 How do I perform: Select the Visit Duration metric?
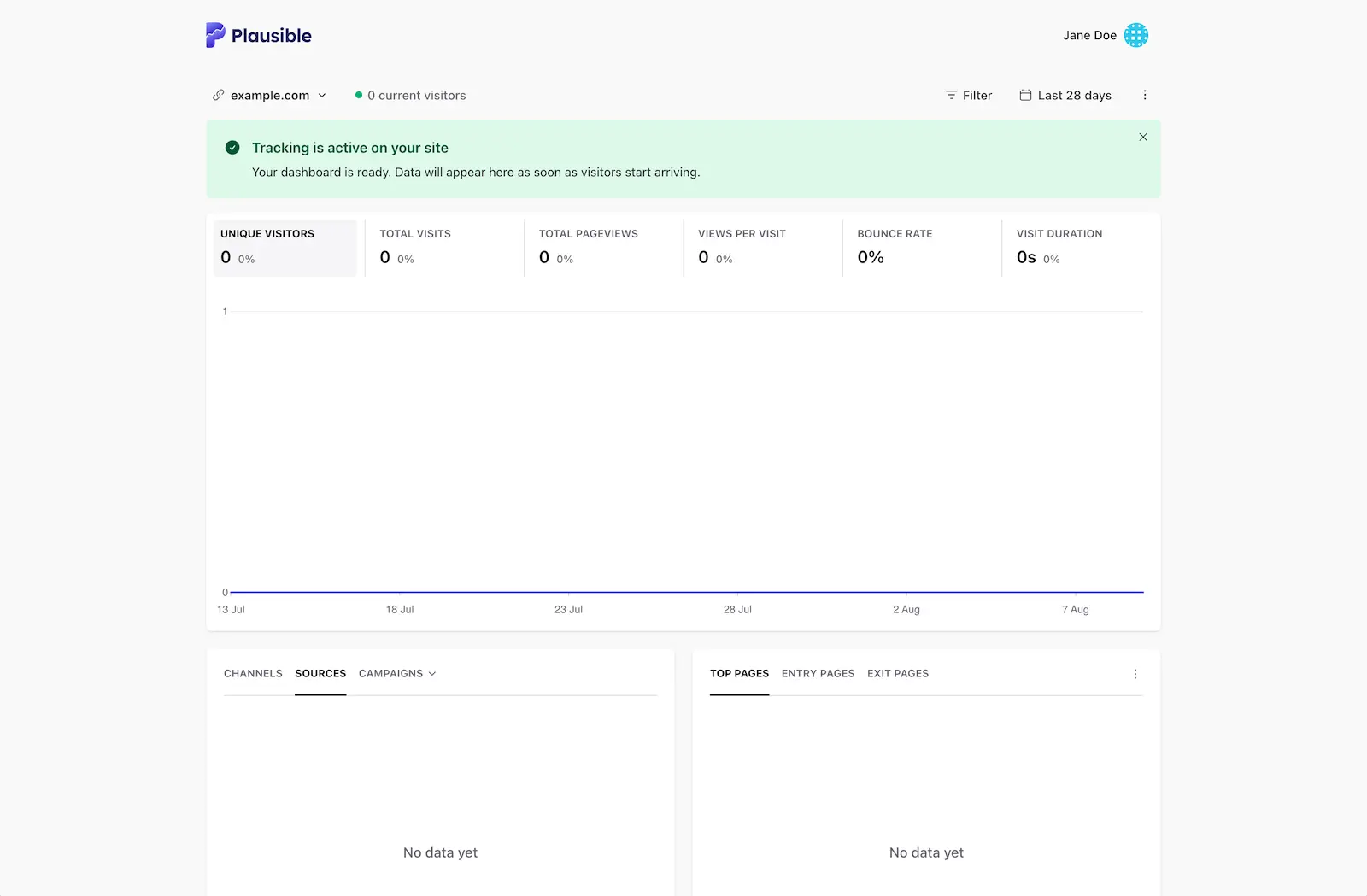pyautogui.click(x=1082, y=248)
